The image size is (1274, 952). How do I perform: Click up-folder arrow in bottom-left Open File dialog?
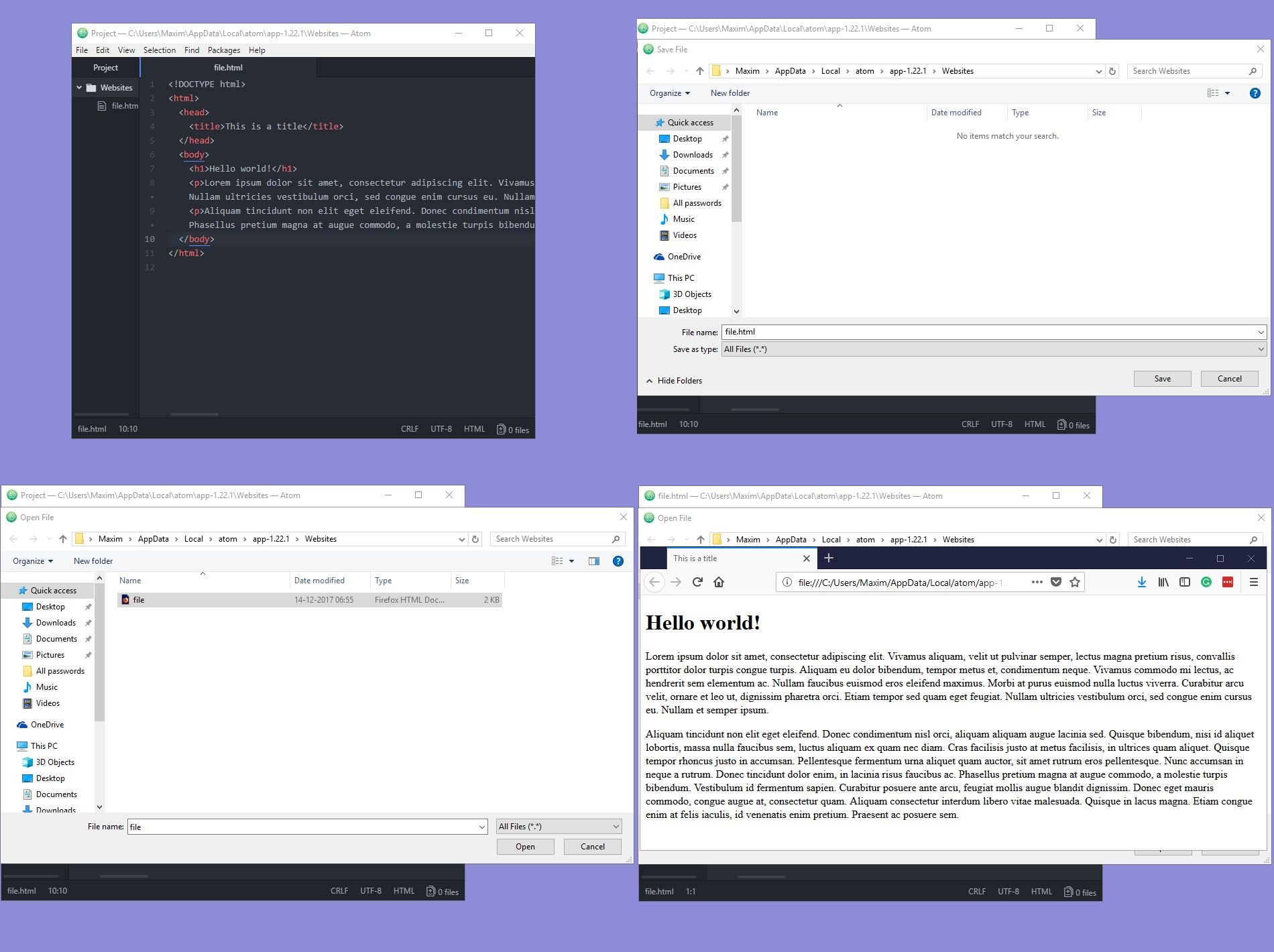click(63, 539)
